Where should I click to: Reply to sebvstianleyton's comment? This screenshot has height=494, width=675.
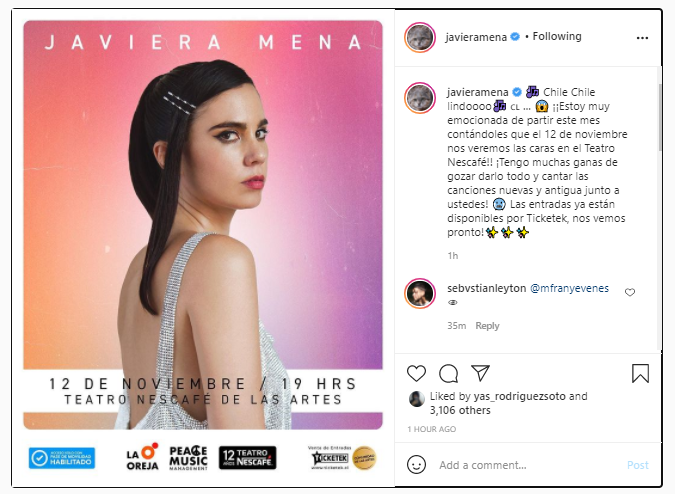487,326
